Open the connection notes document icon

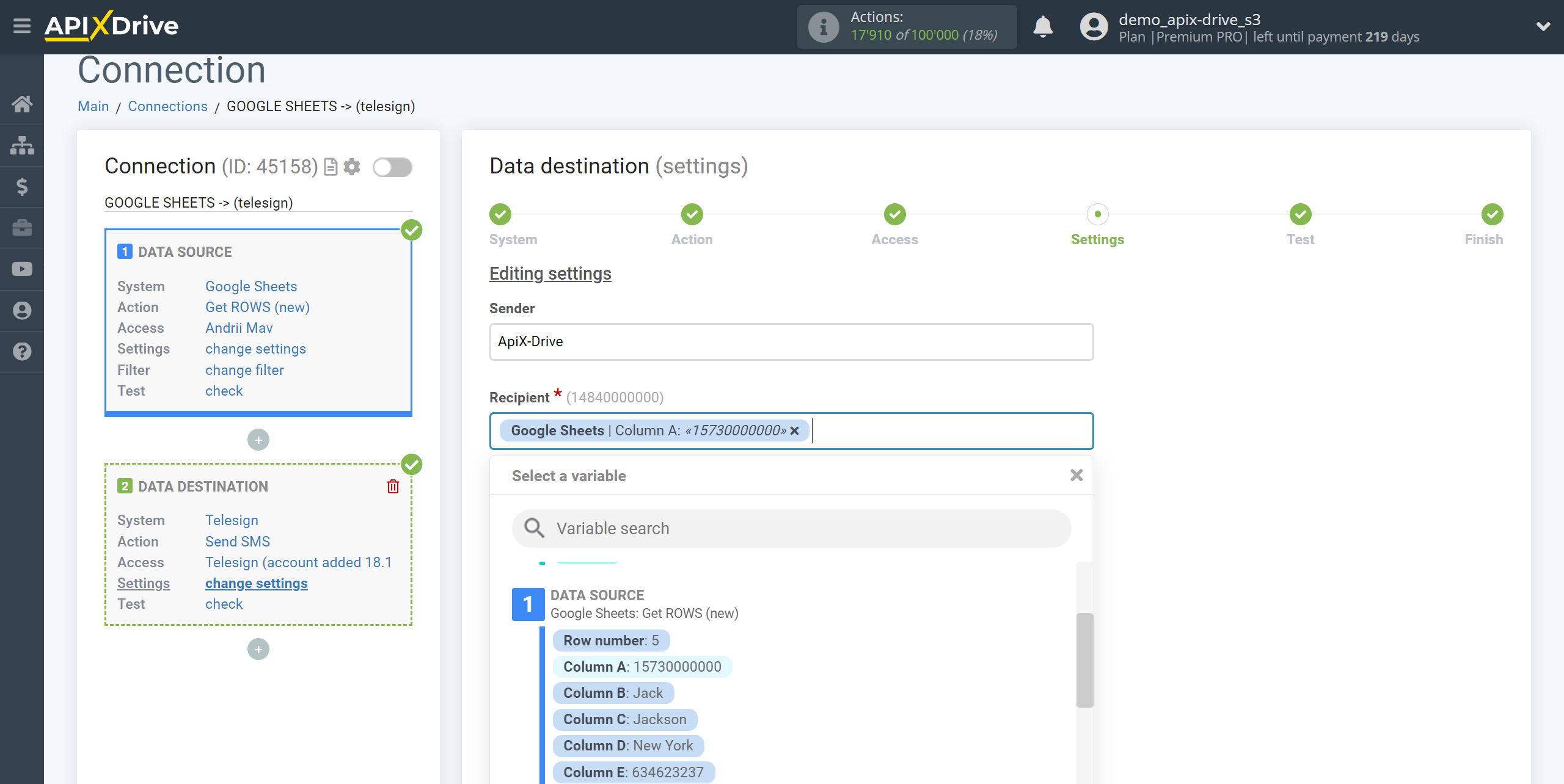331,167
